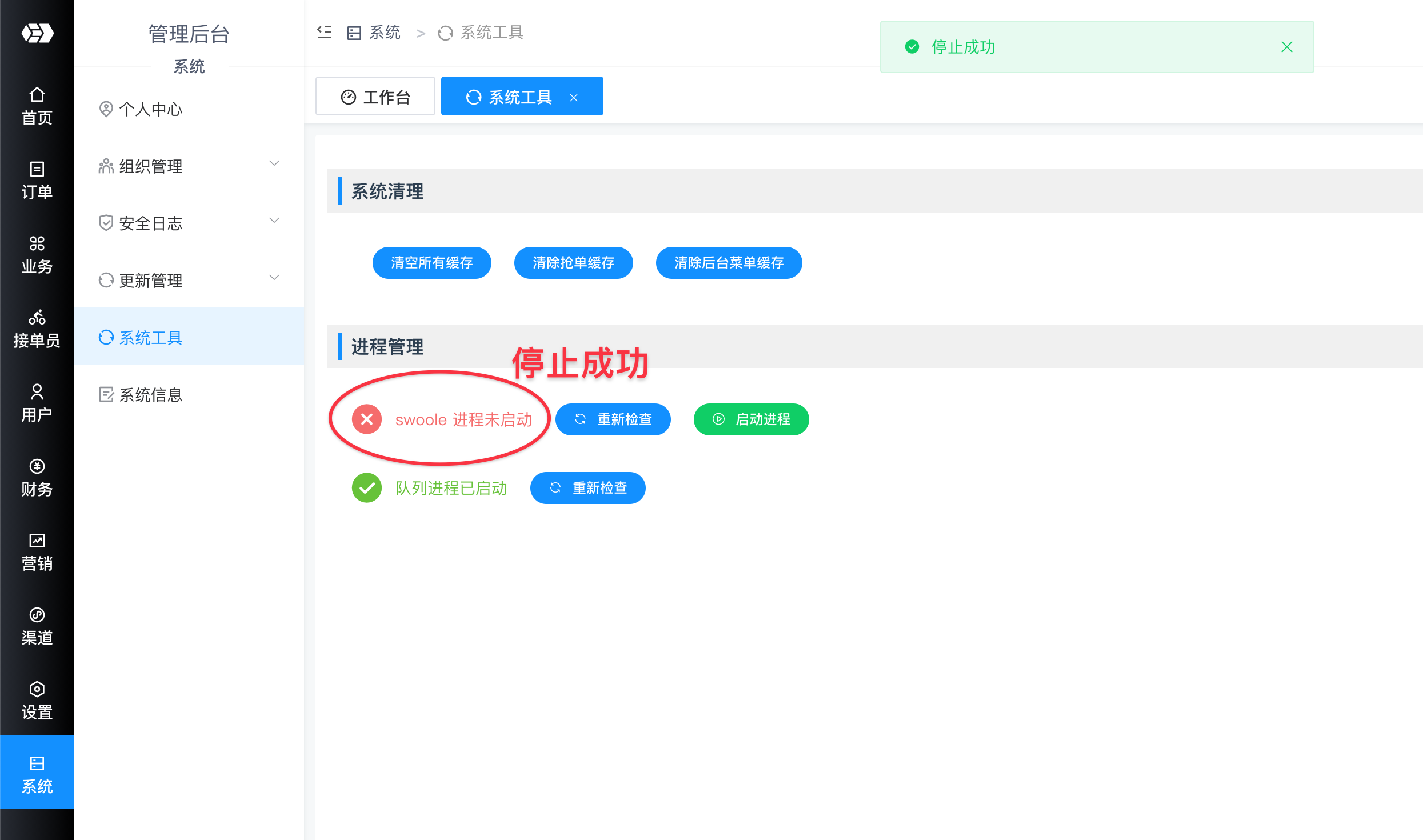This screenshot has width=1423, height=840.
Task: Click the green check icon in notification
Action: pyautogui.click(x=912, y=47)
